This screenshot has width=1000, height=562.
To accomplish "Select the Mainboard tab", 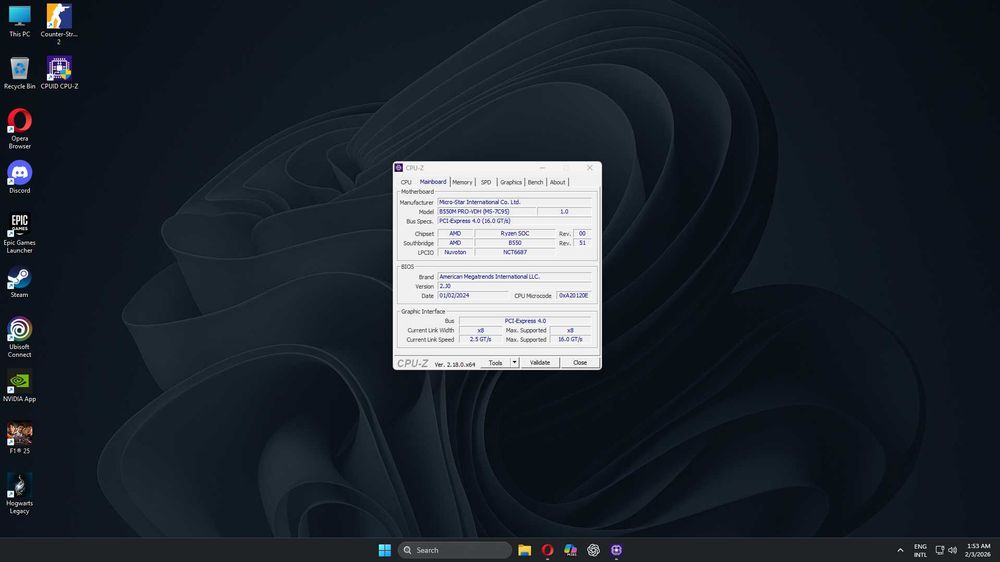I will click(432, 182).
